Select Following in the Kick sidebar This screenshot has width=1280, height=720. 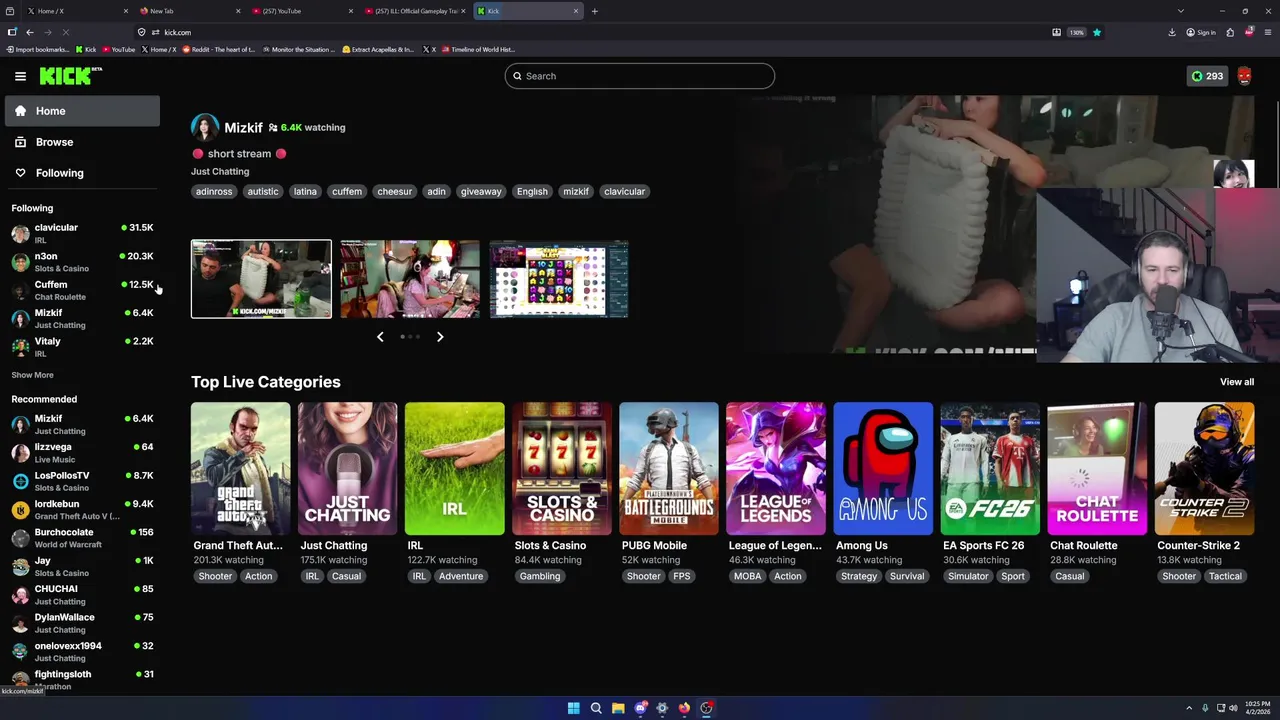[82, 173]
